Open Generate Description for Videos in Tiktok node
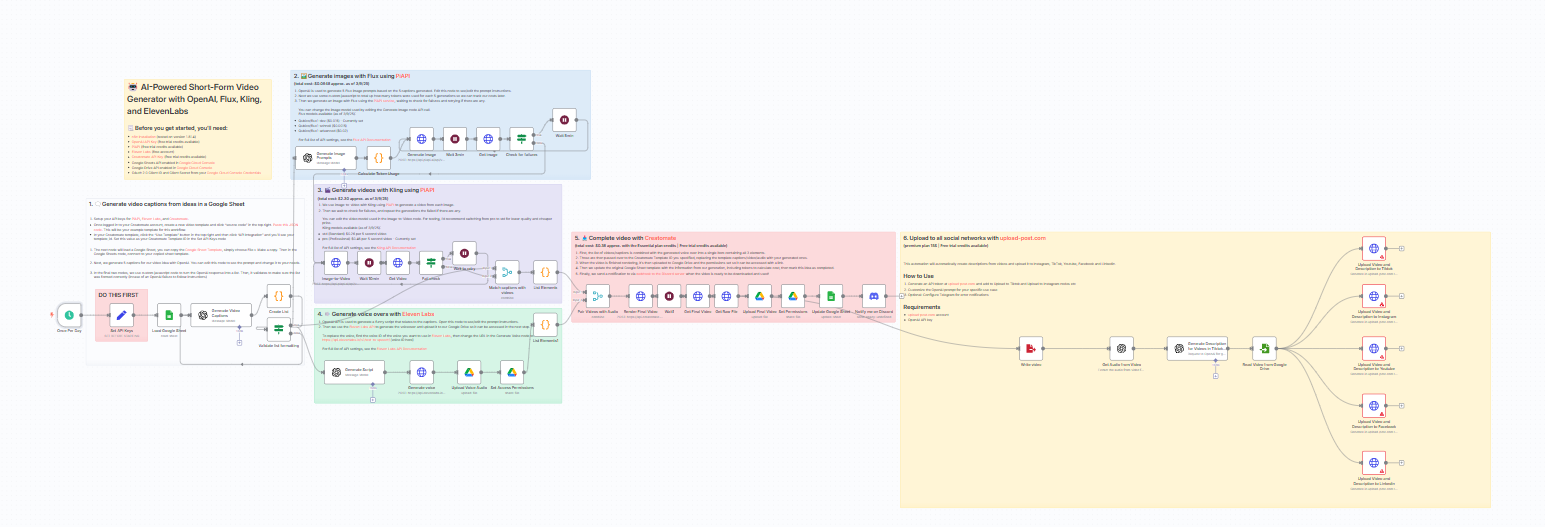1545x527 pixels. pos(1195,348)
